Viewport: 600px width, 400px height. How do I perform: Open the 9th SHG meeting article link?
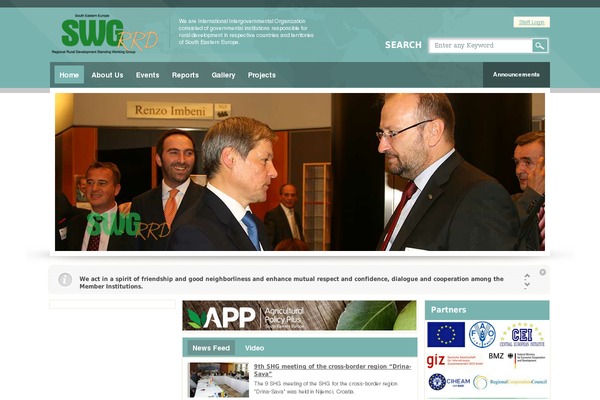tap(332, 370)
